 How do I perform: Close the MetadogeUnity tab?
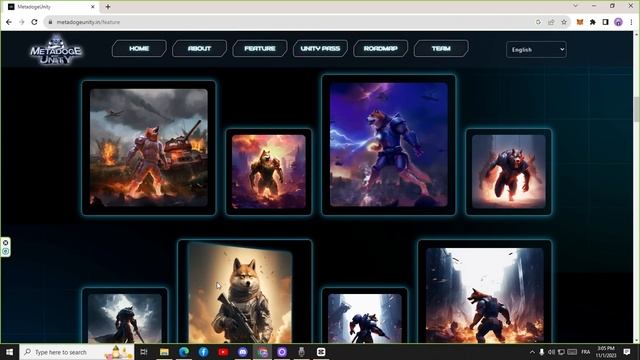tap(93, 7)
